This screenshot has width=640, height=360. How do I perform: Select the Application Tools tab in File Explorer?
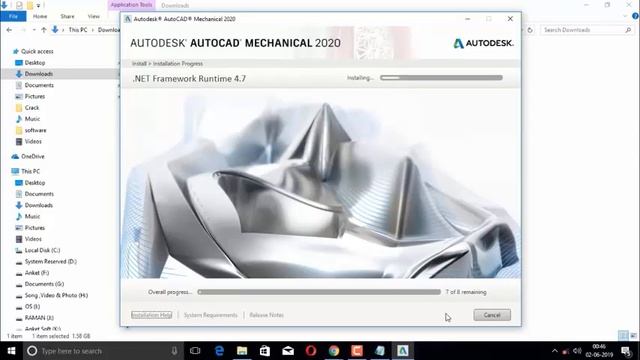point(131,5)
